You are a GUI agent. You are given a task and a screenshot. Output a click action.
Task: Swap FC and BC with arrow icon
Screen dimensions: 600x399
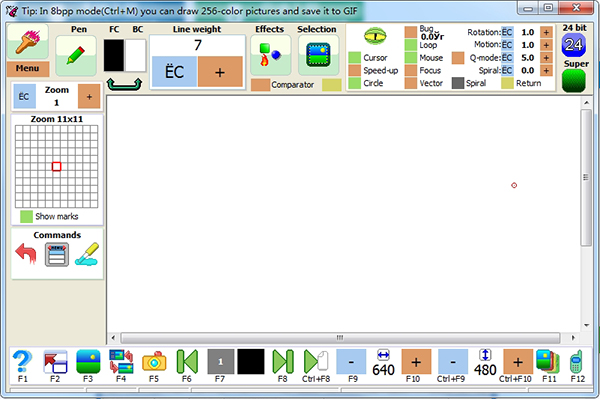pos(124,84)
